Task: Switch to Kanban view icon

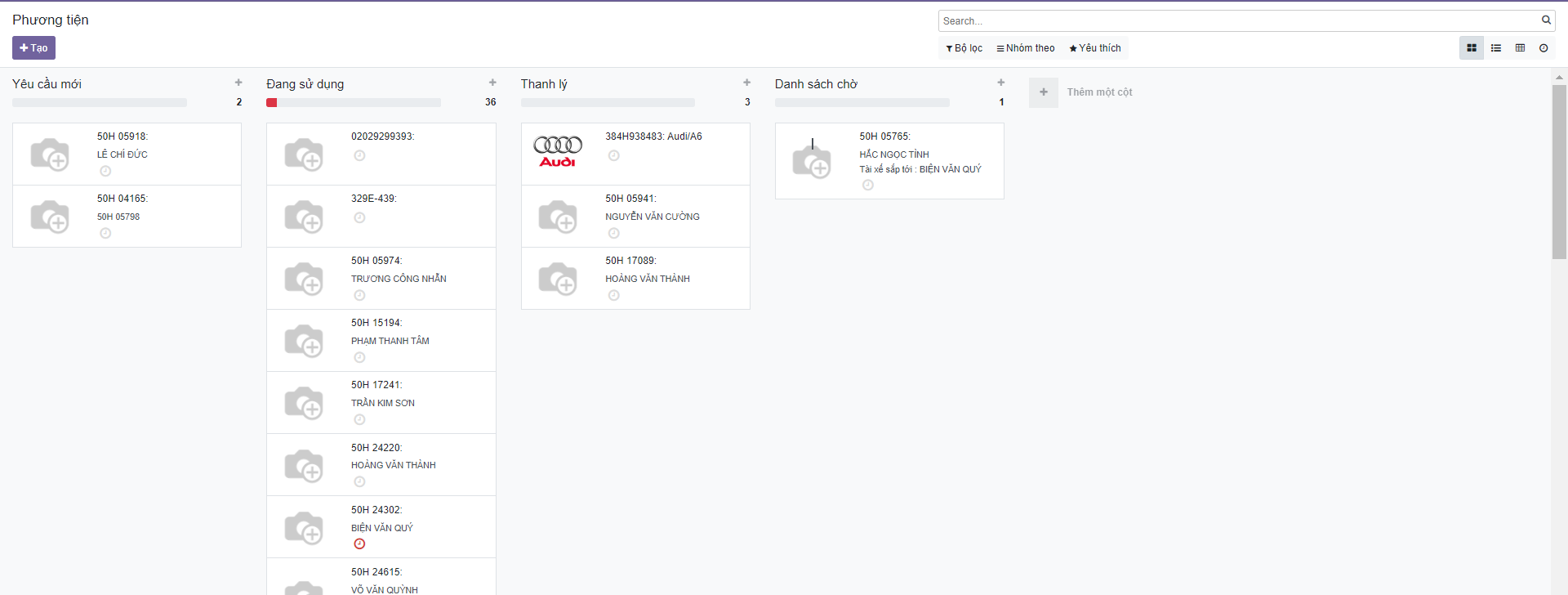Action: pos(1471,48)
